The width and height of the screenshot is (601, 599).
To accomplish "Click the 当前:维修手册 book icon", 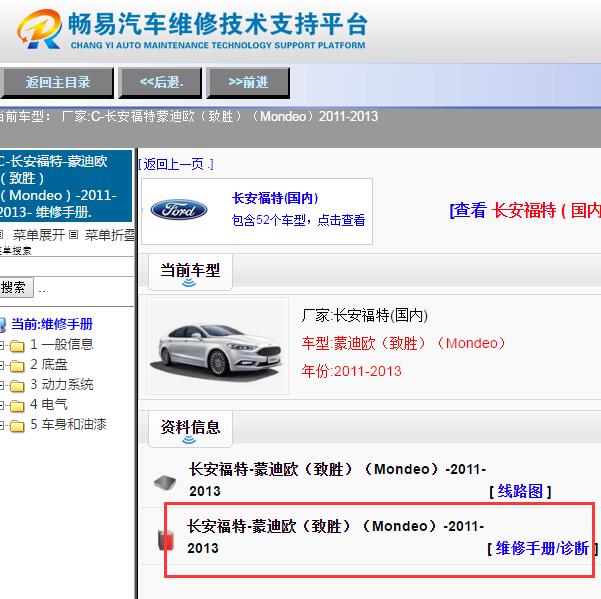I will [2, 325].
